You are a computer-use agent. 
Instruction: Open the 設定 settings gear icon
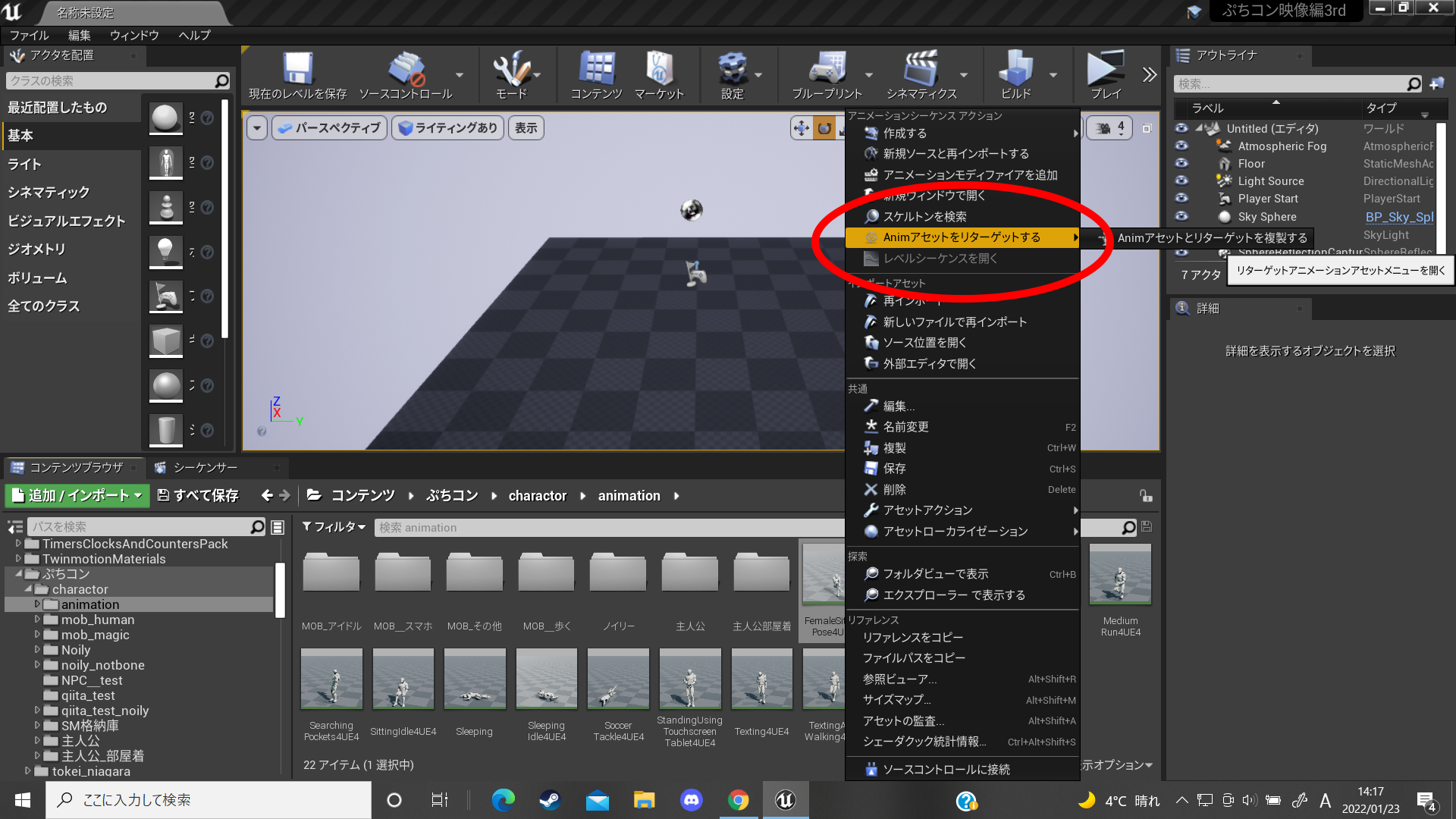(x=732, y=69)
